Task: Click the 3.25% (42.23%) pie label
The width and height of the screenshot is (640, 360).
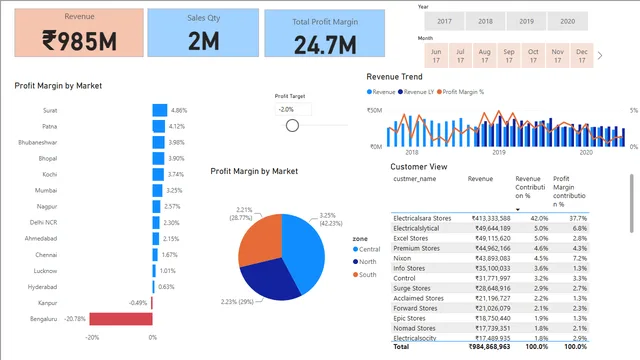Action: tap(331, 219)
